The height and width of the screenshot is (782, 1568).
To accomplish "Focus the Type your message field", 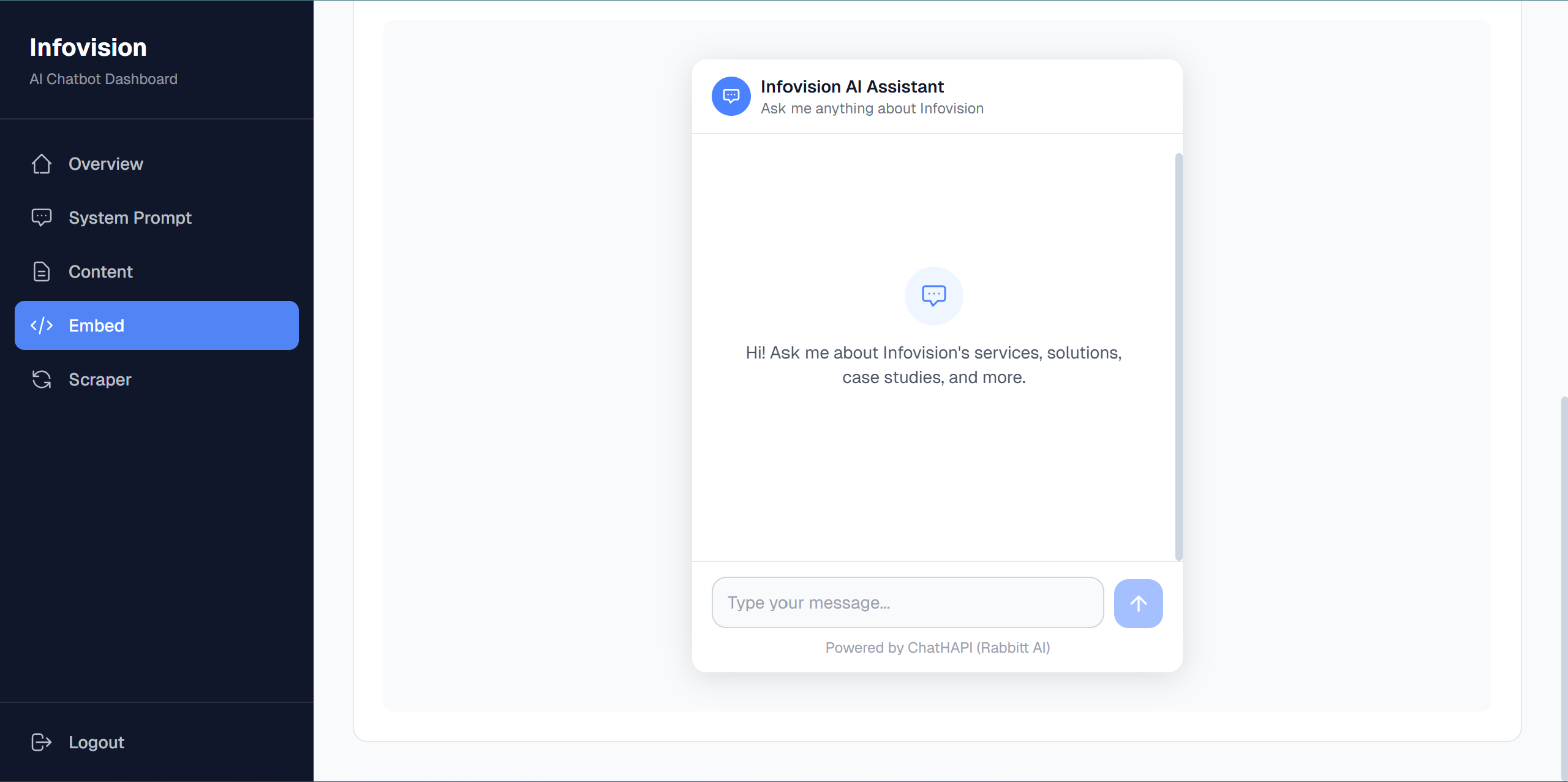I will [x=907, y=602].
